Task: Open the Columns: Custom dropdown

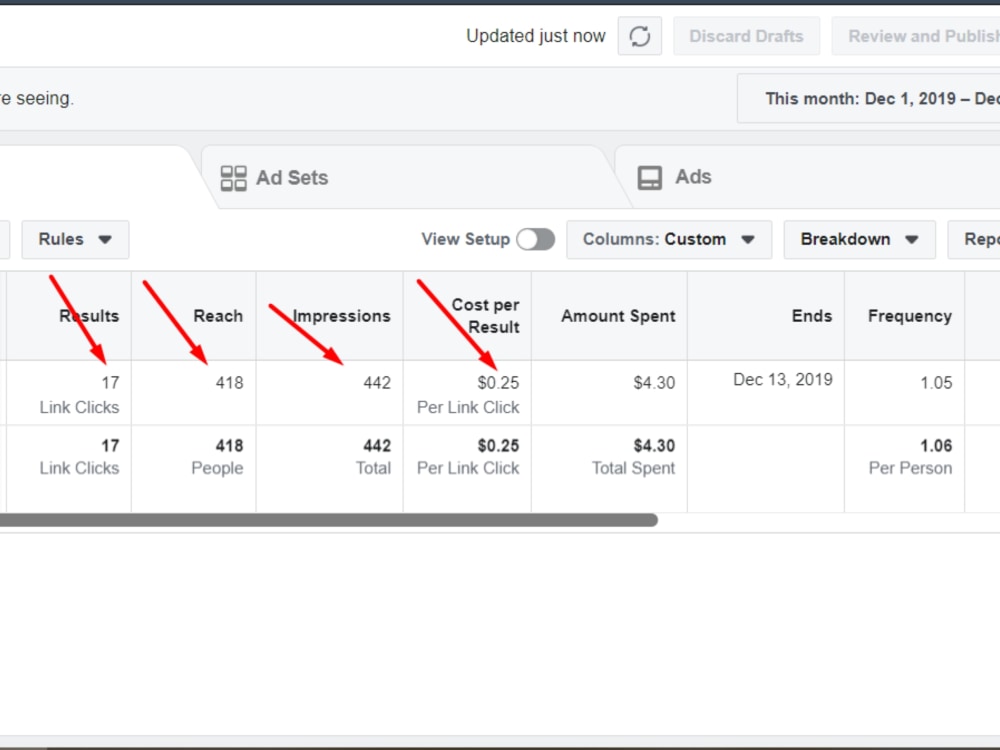Action: [x=669, y=240]
